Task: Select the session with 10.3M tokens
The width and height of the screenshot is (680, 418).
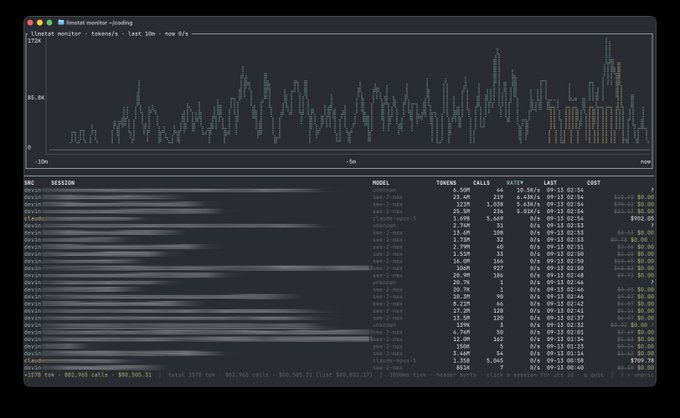Action: pyautogui.click(x=339, y=297)
